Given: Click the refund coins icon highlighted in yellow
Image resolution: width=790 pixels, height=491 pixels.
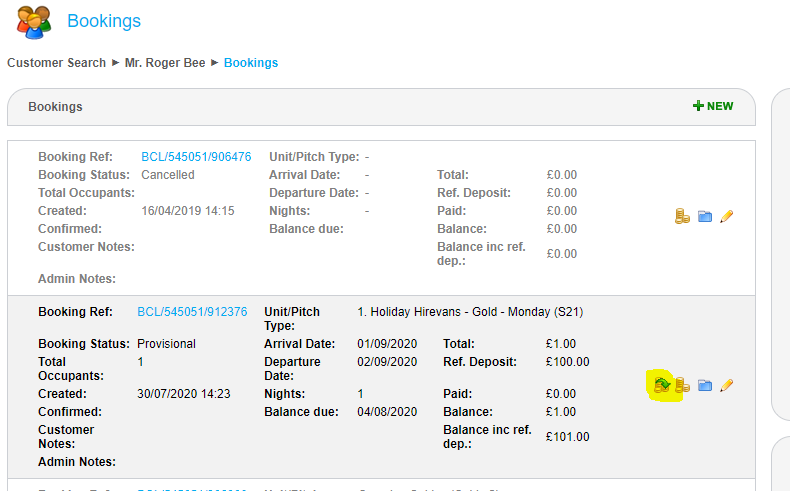Looking at the screenshot, I should (661, 384).
